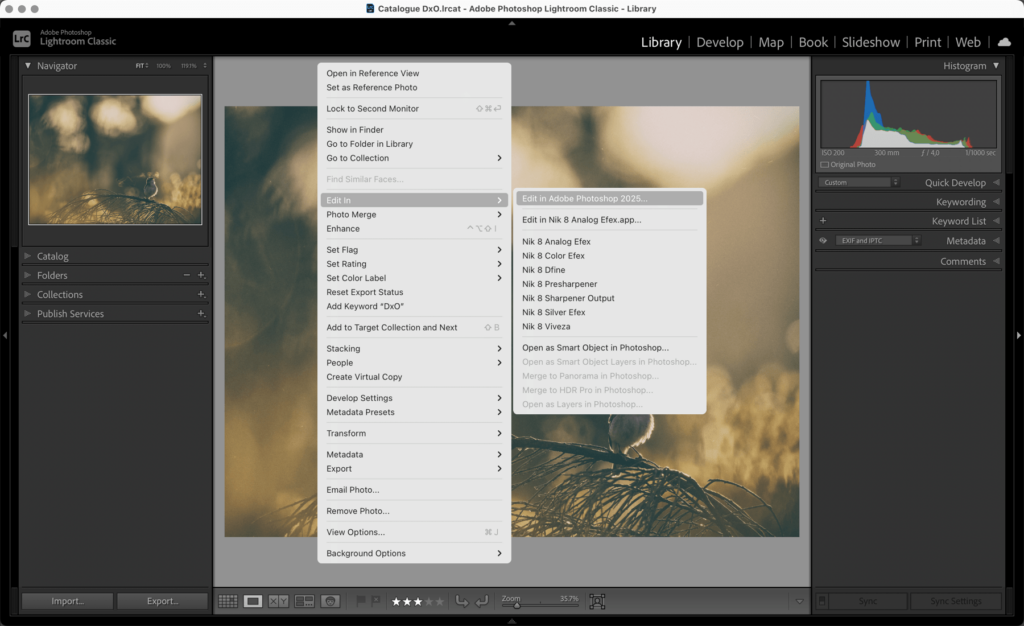Toggle Metadata panel eye icon
Screen dimensions: 1024x626
pos(823,241)
